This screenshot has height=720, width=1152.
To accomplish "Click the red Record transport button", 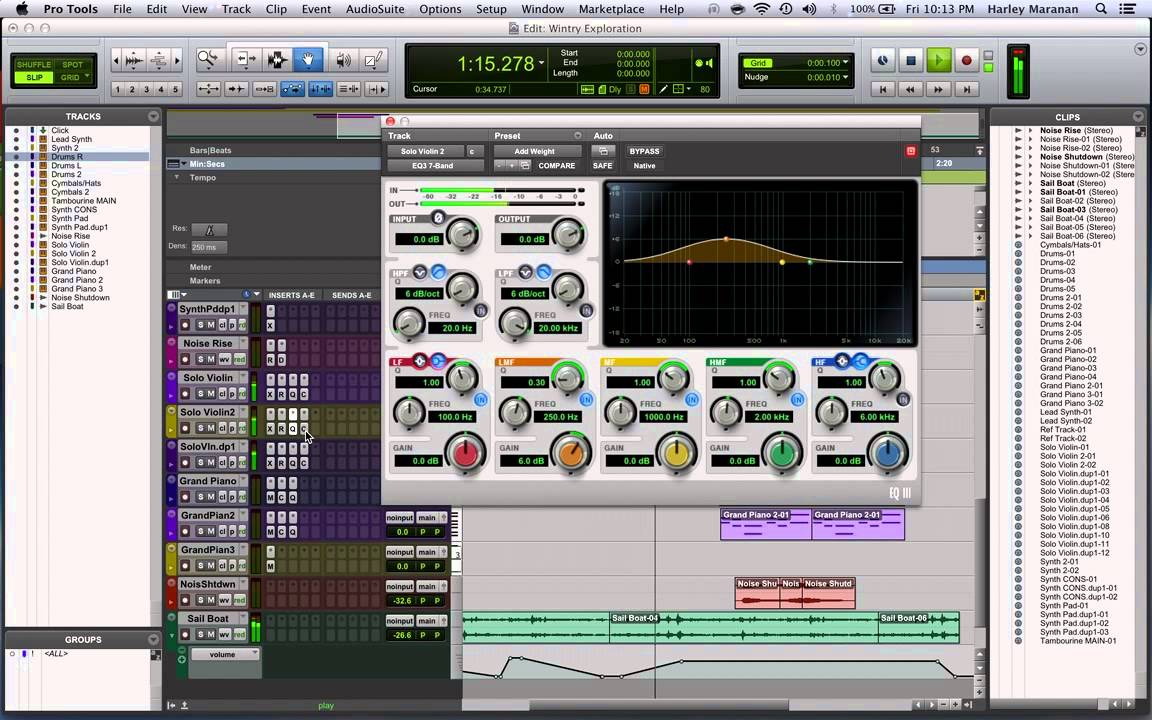I will 967,61.
